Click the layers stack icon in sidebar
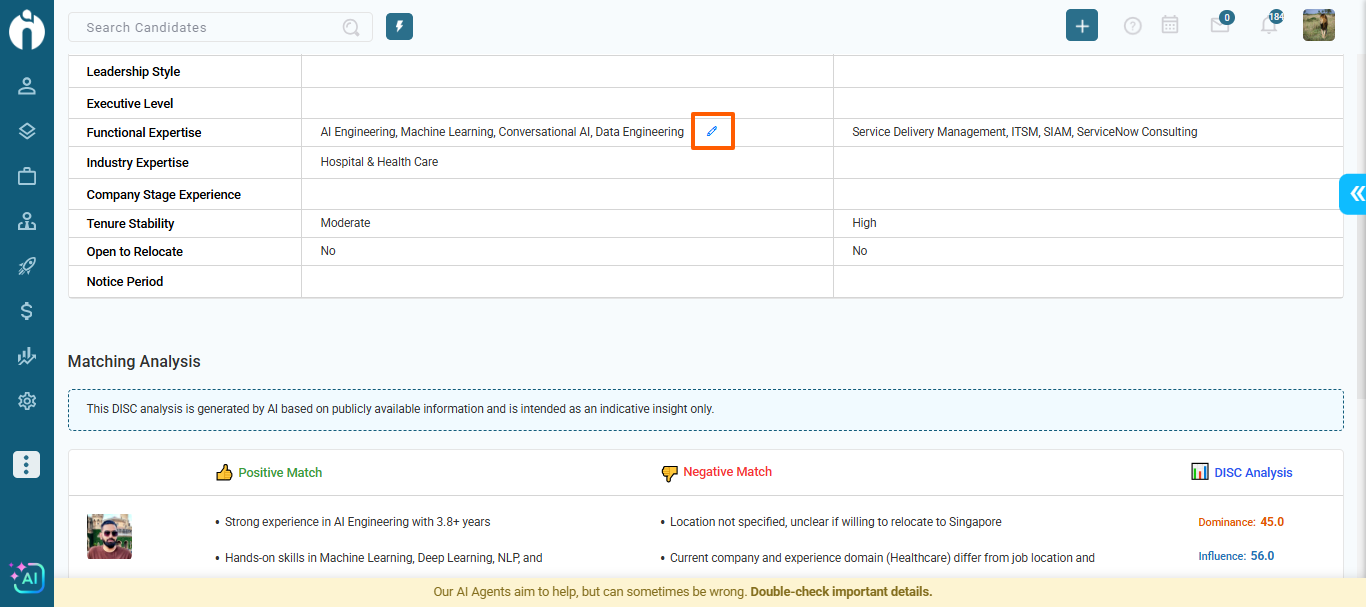1366x607 pixels. (x=27, y=131)
